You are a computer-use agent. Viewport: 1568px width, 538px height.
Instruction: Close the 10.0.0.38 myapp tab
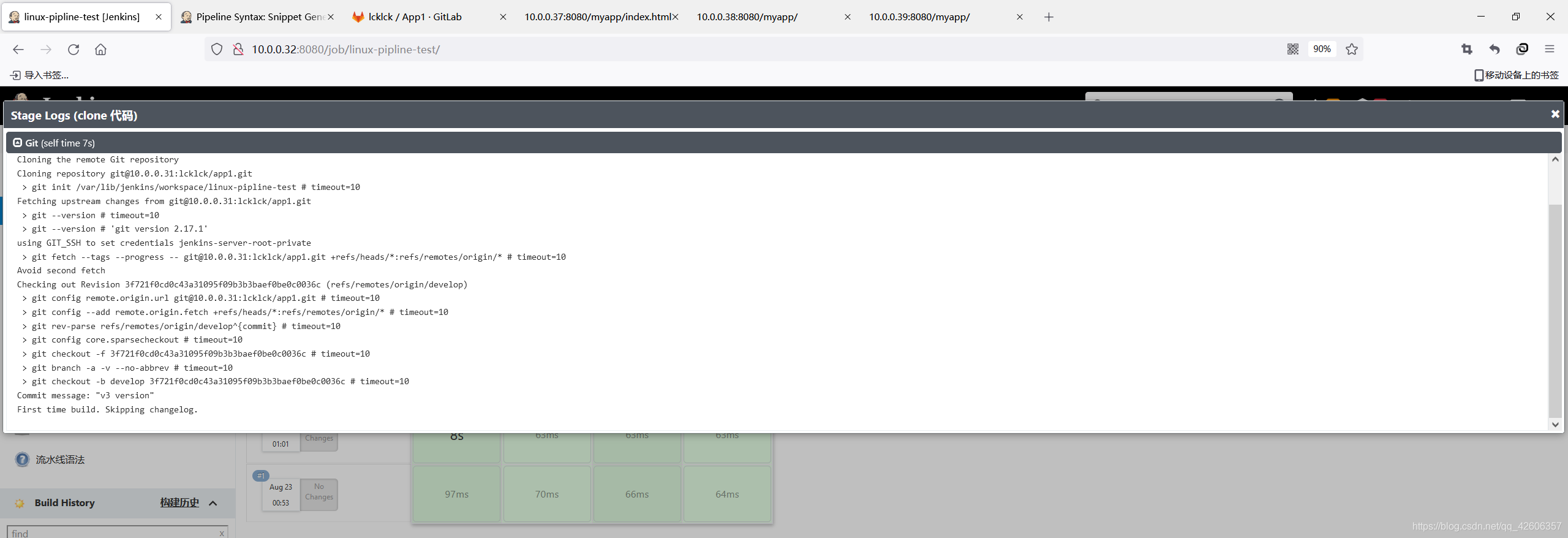tap(848, 17)
